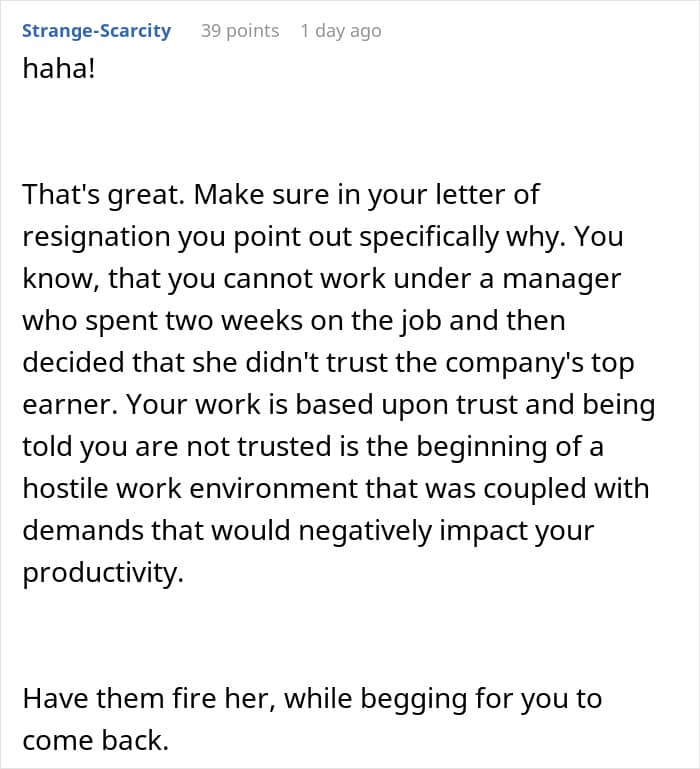Viewport: 700px width, 769px height.
Task: Click the final line 'come back.'
Action: [x=93, y=740]
